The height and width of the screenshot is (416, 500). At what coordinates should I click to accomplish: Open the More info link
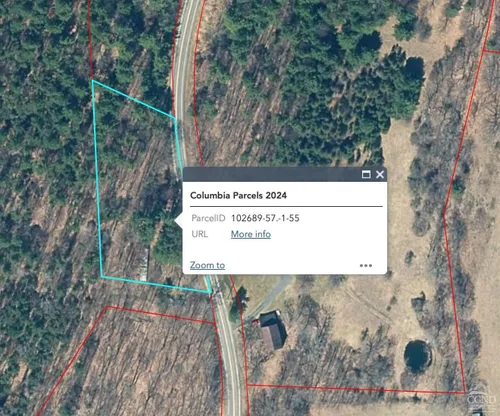point(251,234)
